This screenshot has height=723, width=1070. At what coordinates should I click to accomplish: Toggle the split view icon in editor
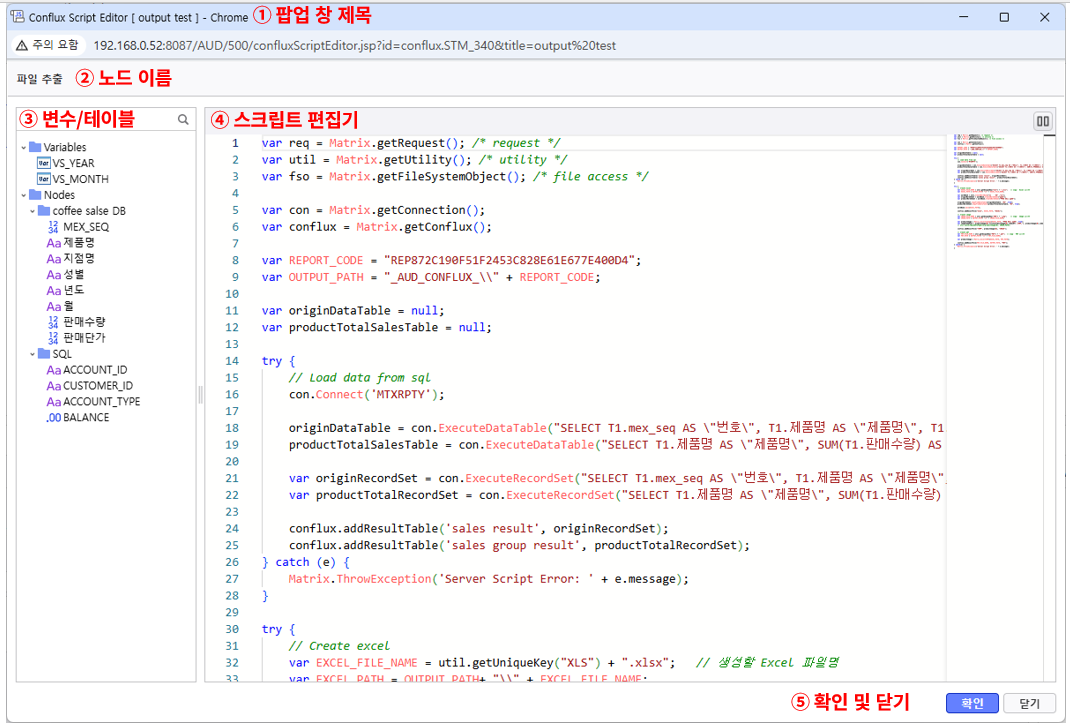click(1043, 121)
